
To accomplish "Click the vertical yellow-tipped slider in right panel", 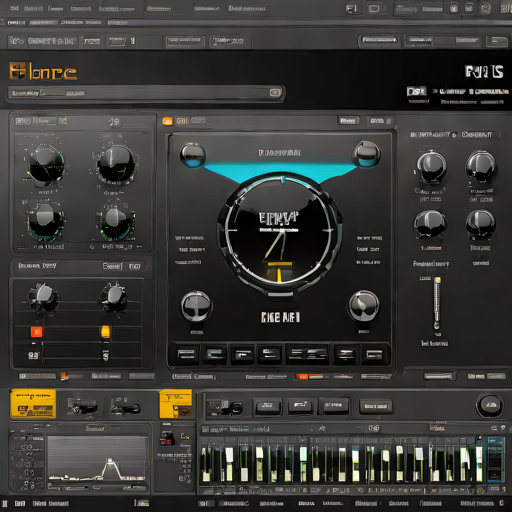I will [437, 303].
